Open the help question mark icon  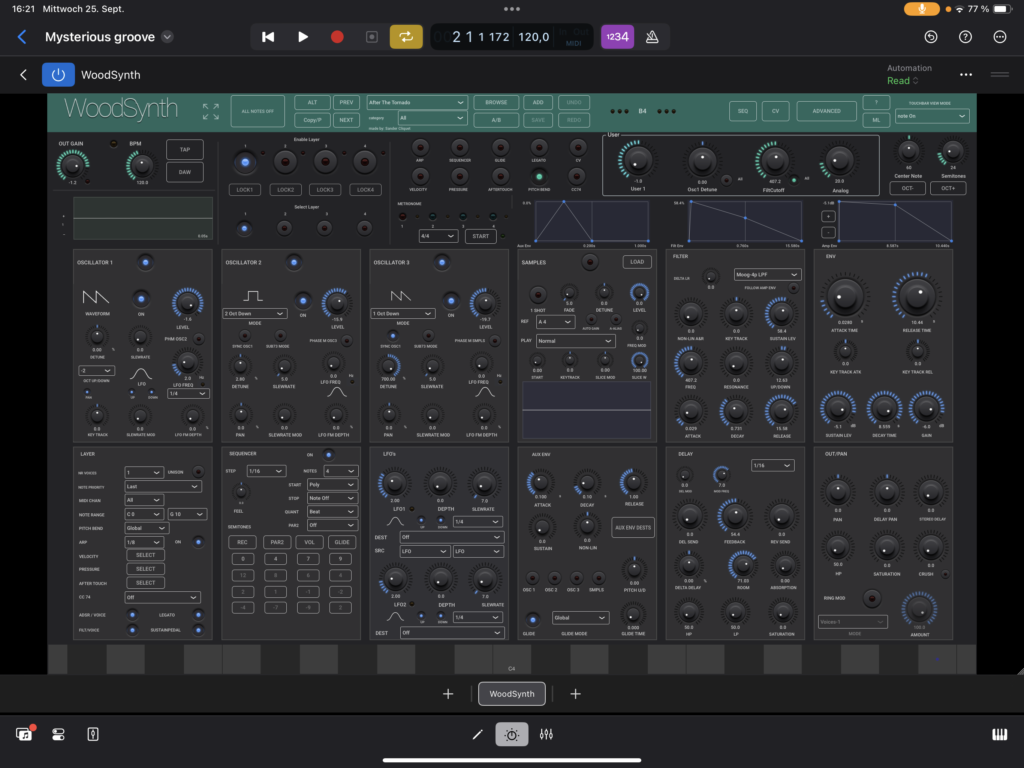(x=965, y=37)
